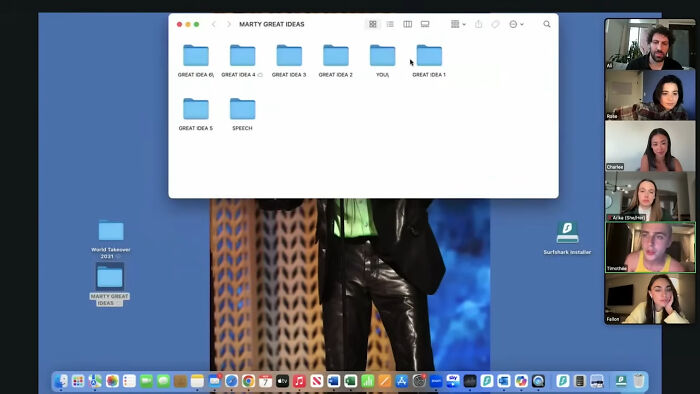Open Mail from the Dock

(215, 381)
